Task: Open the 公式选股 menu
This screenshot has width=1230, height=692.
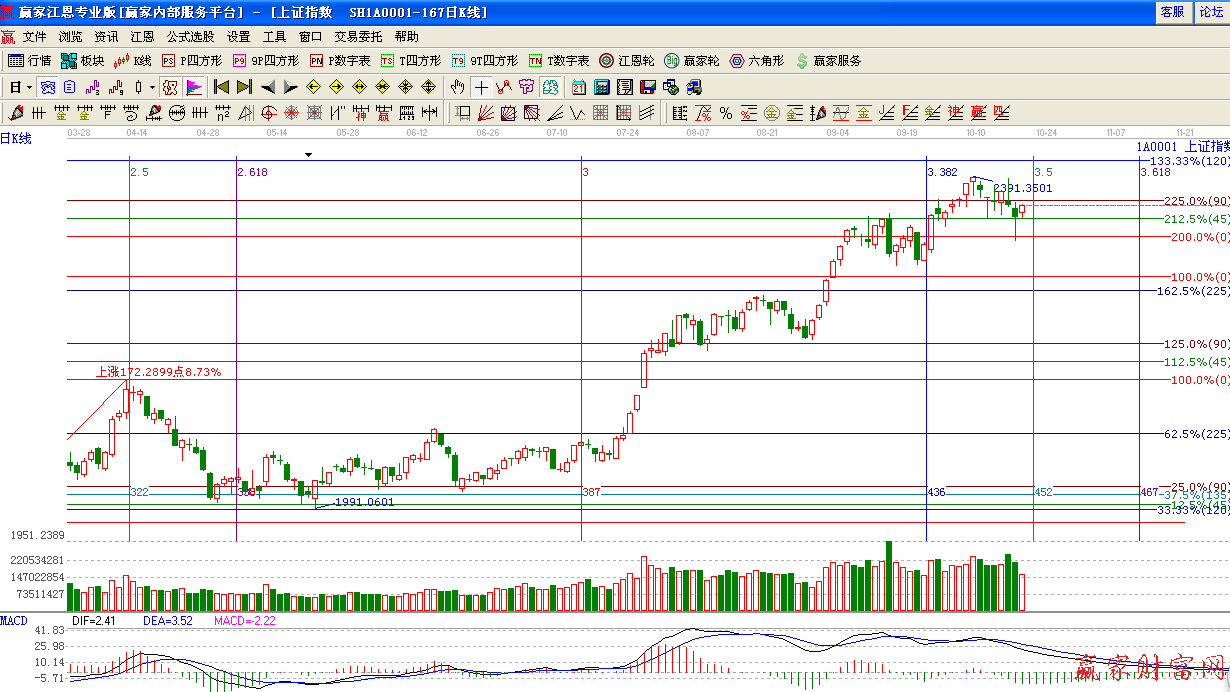Action: tap(190, 37)
